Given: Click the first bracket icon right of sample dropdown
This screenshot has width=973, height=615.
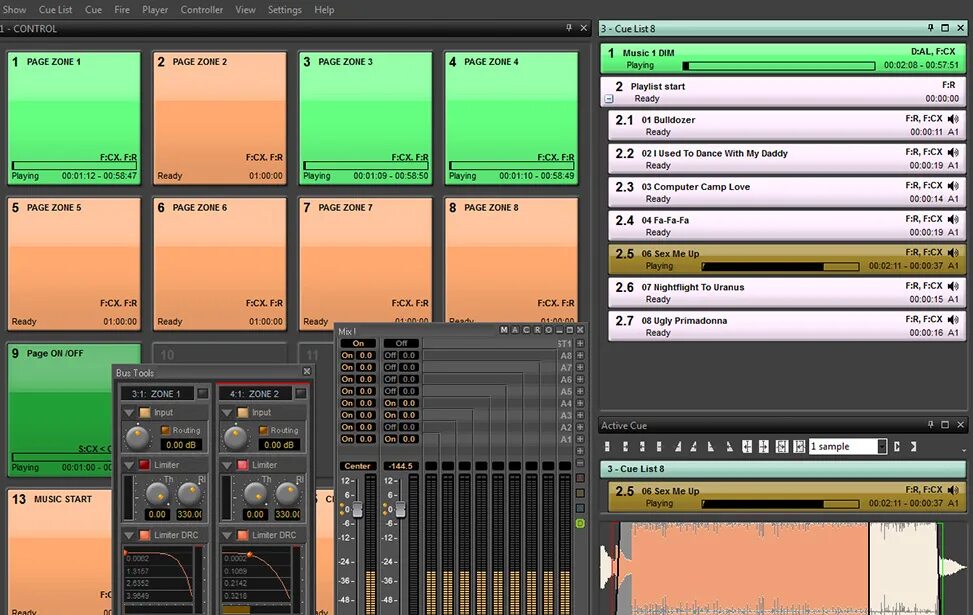Looking at the screenshot, I should pyautogui.click(x=897, y=446).
